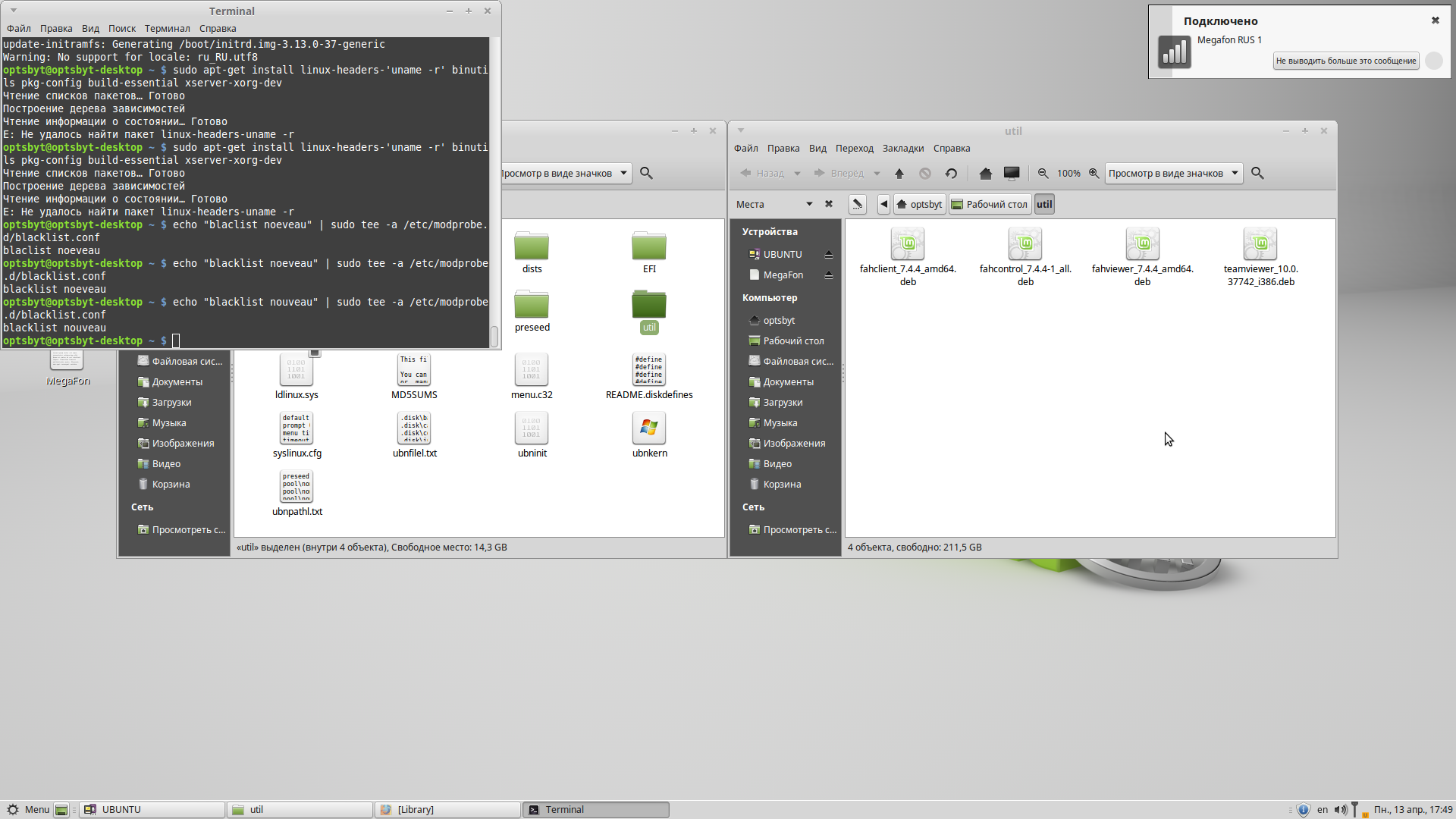
Task: Click the Computer toolbar icon
Action: [x=1012, y=174]
